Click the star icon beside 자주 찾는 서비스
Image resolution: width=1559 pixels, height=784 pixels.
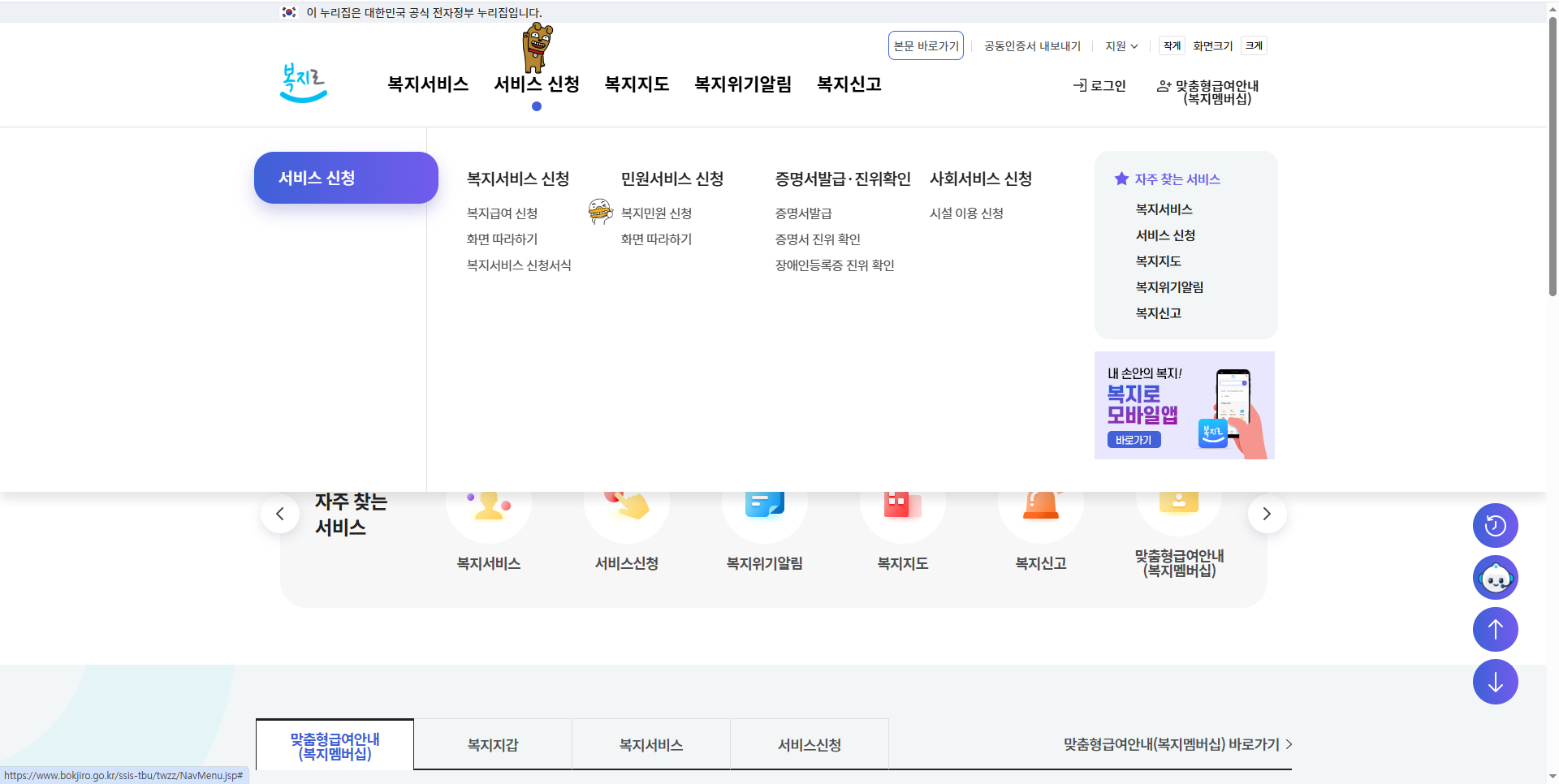tap(1121, 179)
